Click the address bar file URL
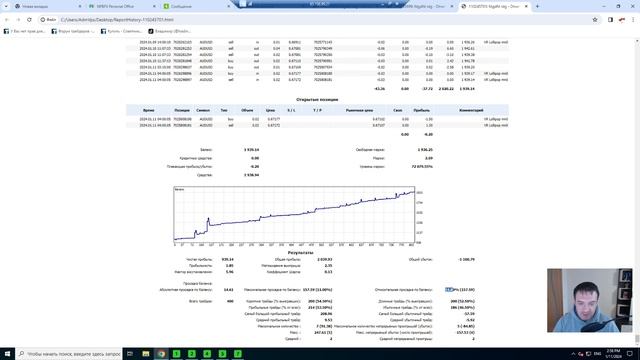The height and width of the screenshot is (360, 640). (117, 20)
